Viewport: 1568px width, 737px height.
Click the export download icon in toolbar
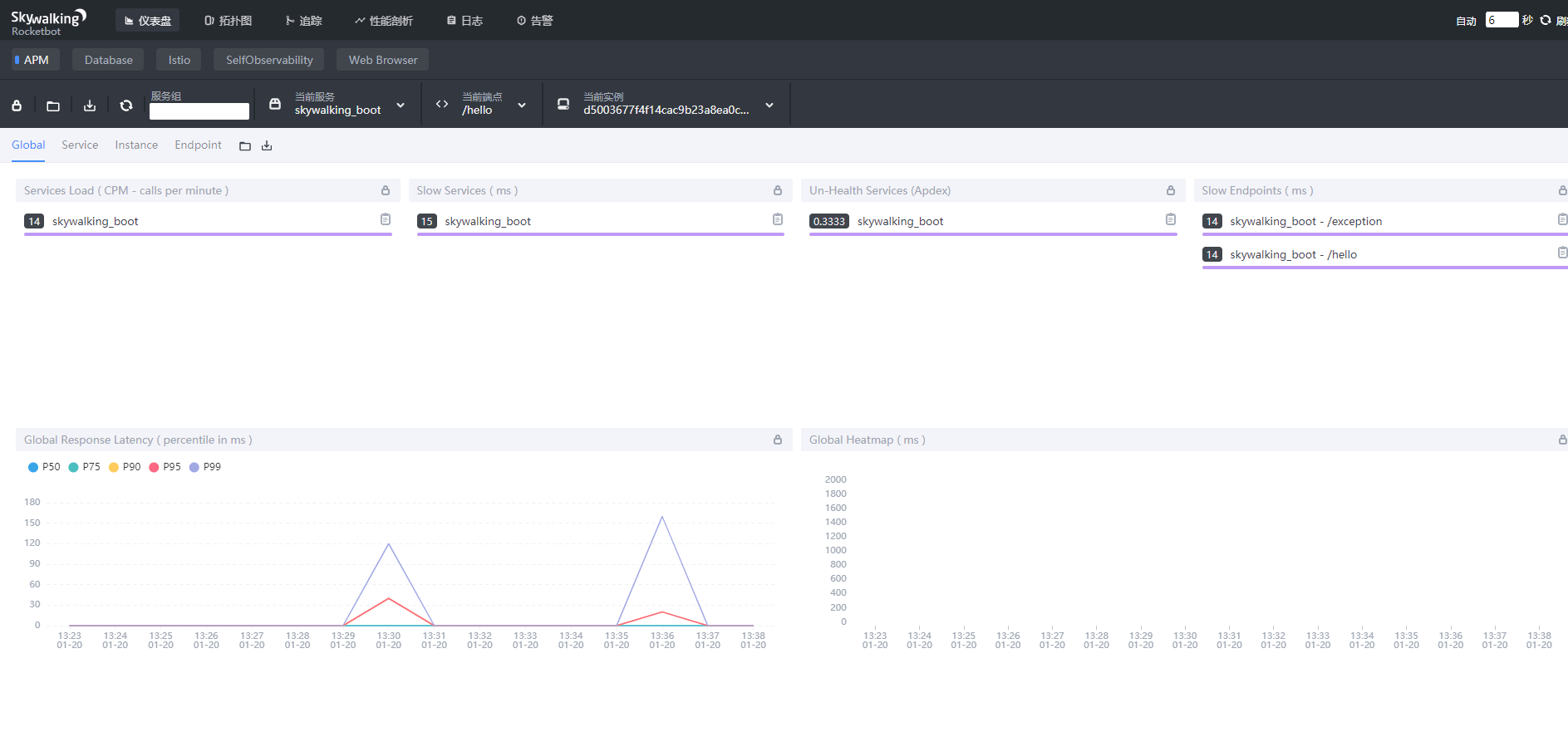(x=90, y=106)
